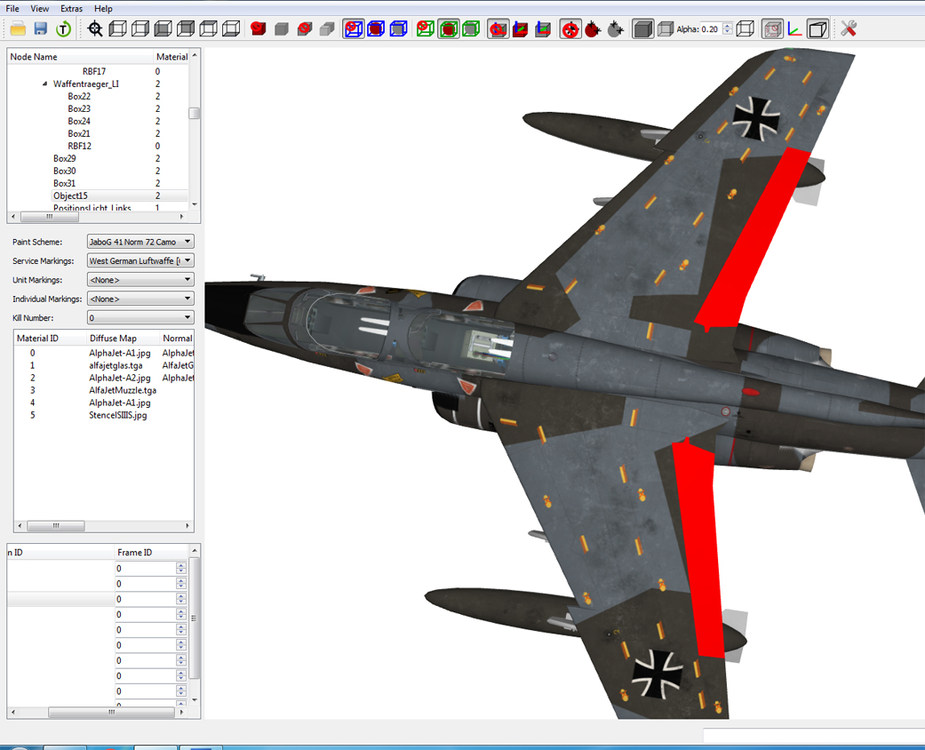Select the RBF17 node

point(94,71)
